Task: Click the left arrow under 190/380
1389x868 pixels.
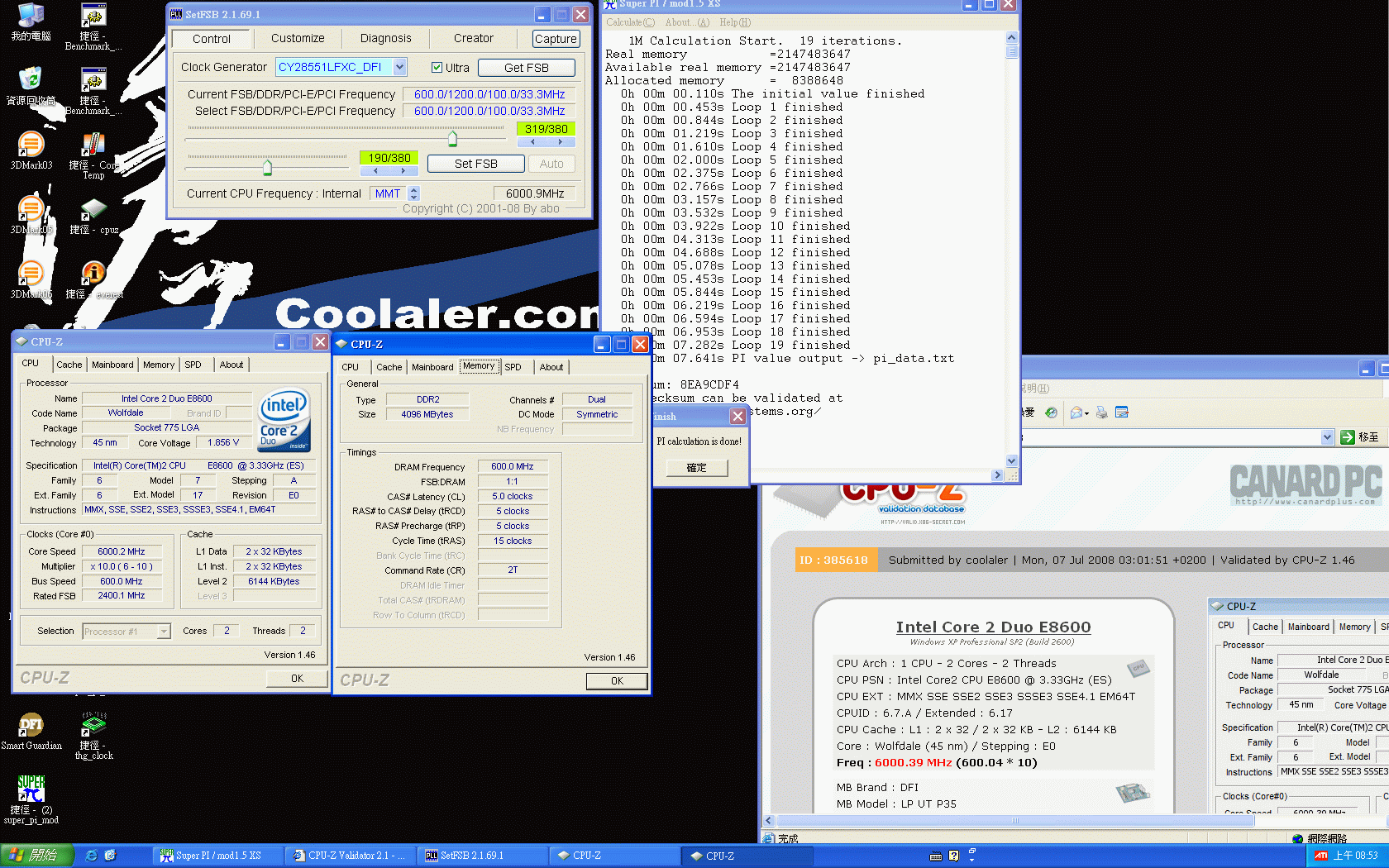Action: (375, 171)
